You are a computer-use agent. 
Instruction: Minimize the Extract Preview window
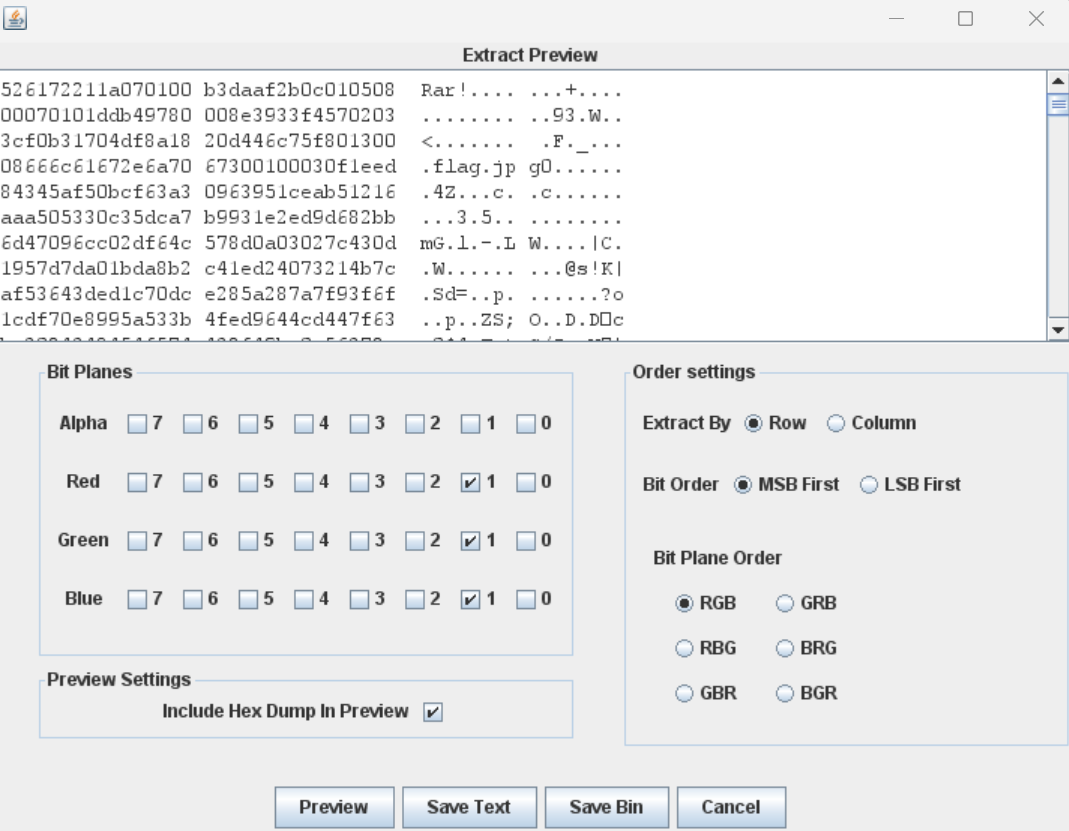pos(897,18)
